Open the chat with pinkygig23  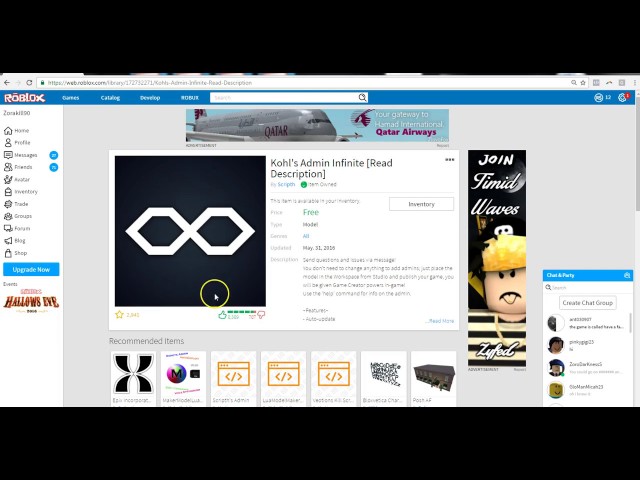[587, 345]
